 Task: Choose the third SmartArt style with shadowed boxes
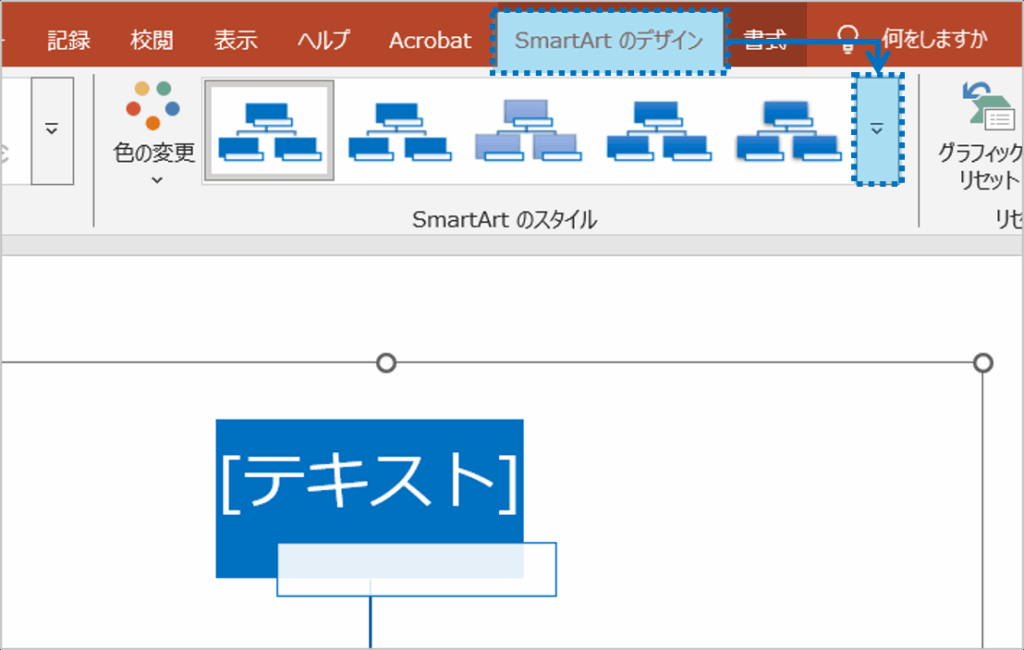(x=528, y=130)
